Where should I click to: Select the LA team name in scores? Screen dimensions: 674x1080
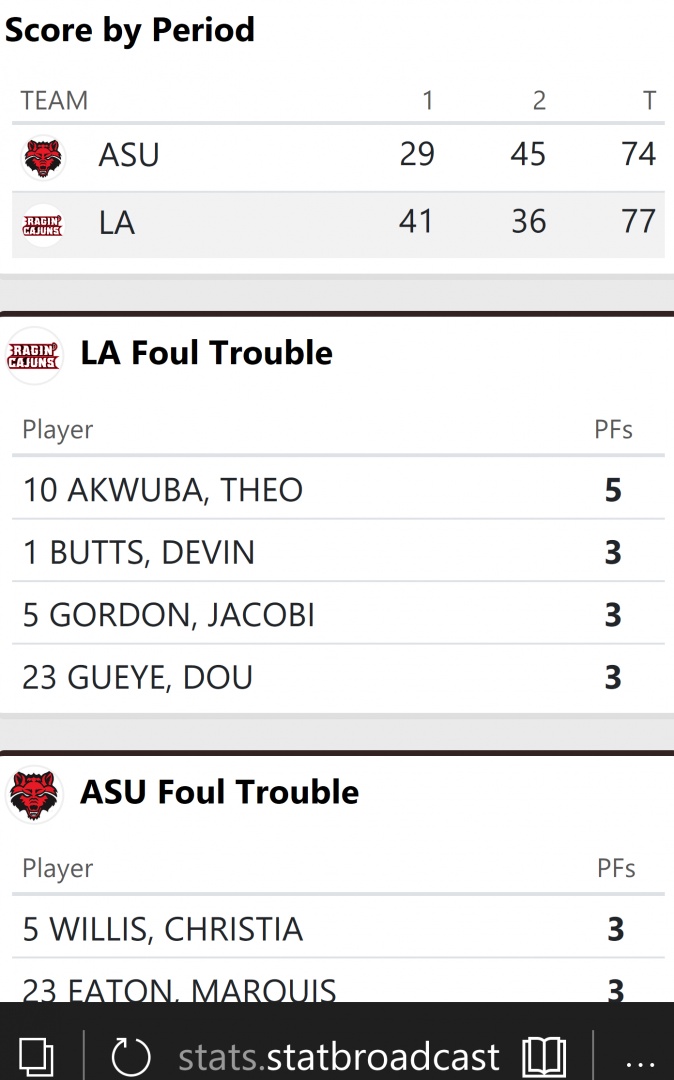tap(117, 224)
